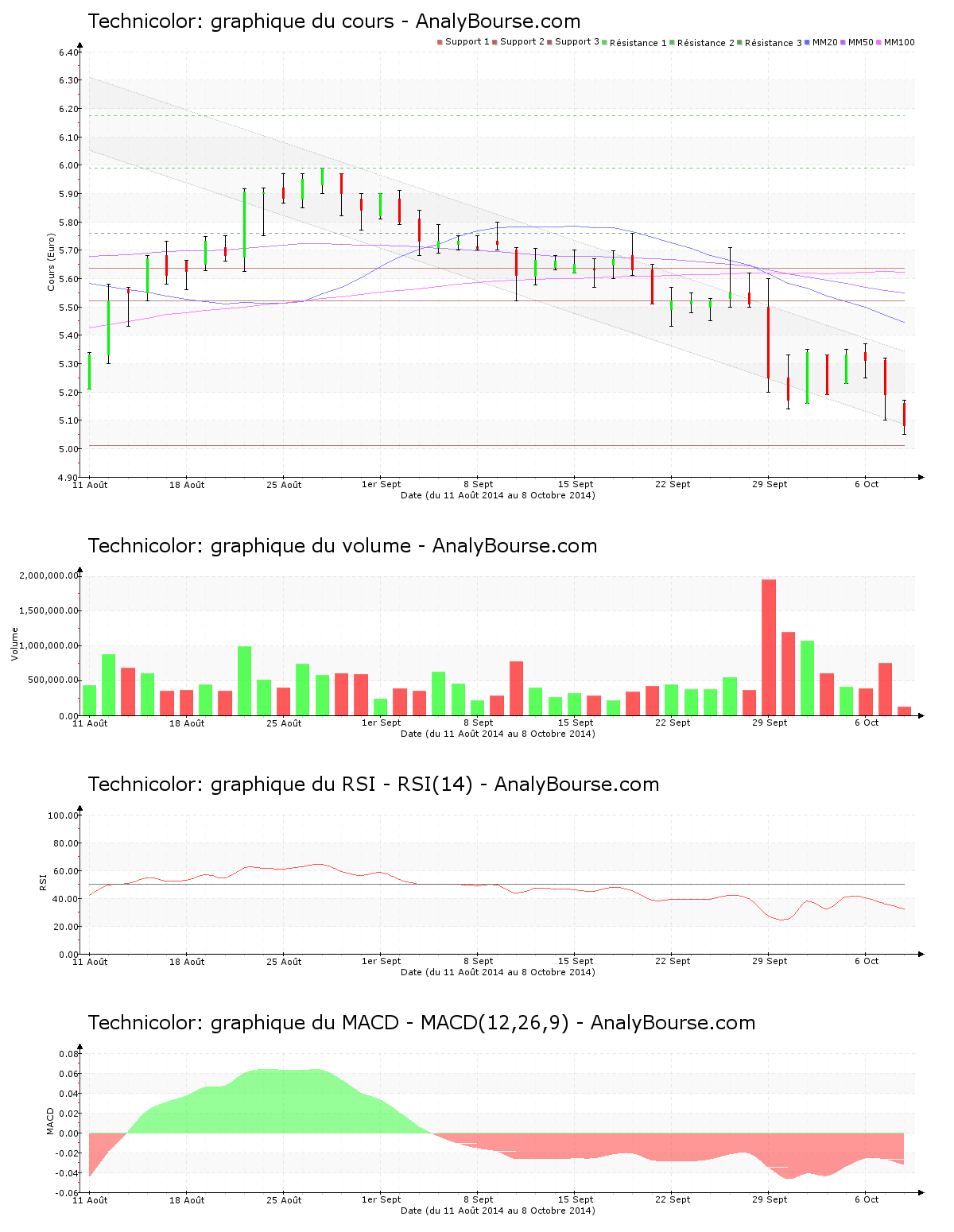Viewport: 954px width, 1232px height.
Task: Click '0.08' on the MACD axis
Action: (x=68, y=1054)
